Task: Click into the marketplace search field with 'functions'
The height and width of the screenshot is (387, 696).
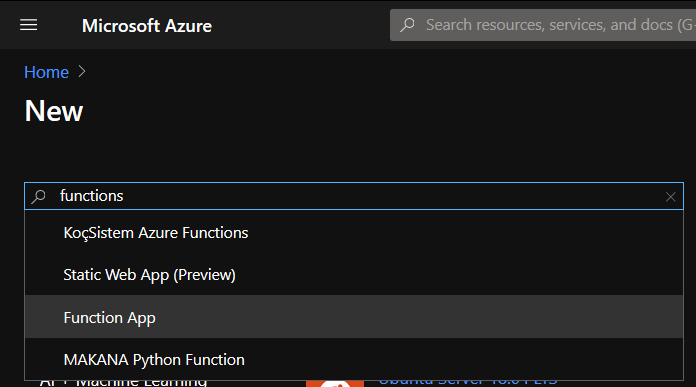Action: (354, 196)
